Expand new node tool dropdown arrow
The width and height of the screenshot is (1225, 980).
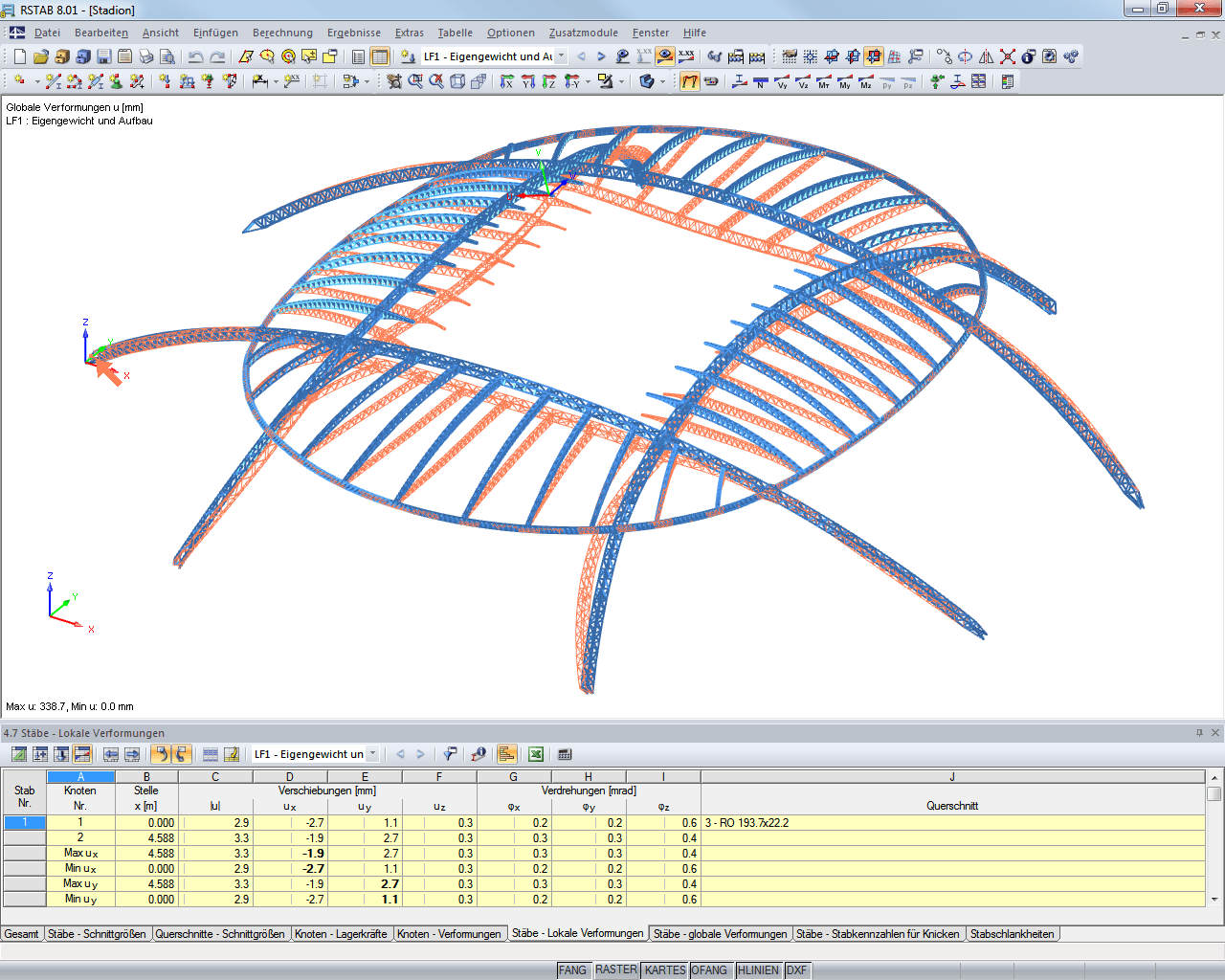[36, 81]
